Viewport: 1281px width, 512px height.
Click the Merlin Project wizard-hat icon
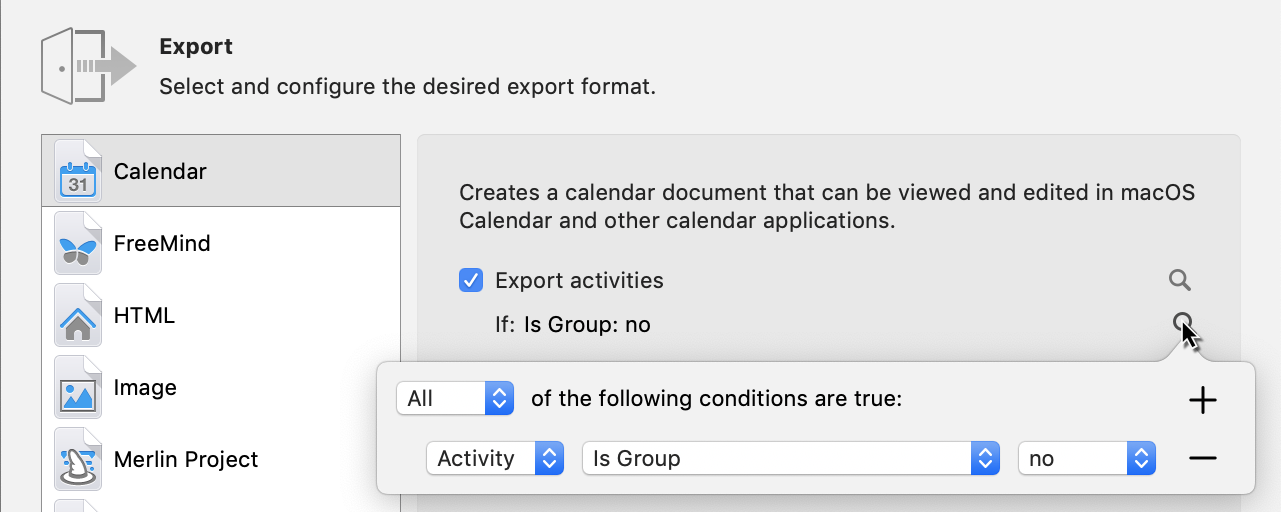[x=77, y=460]
